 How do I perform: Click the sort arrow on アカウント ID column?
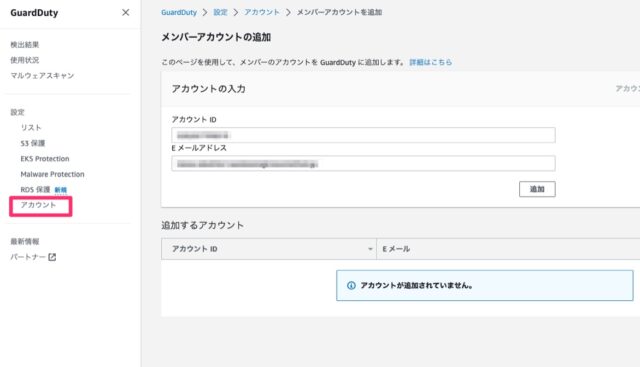(x=370, y=249)
